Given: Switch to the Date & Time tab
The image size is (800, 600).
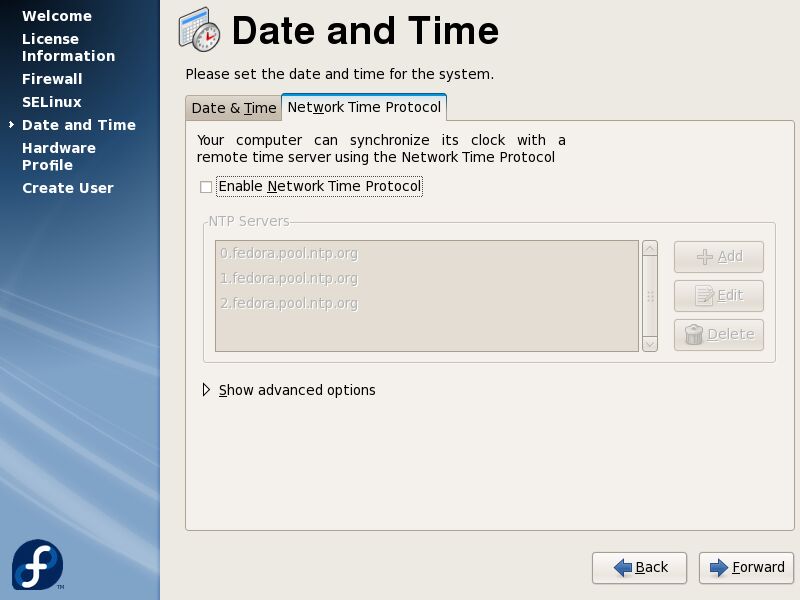Looking at the screenshot, I should pos(234,108).
